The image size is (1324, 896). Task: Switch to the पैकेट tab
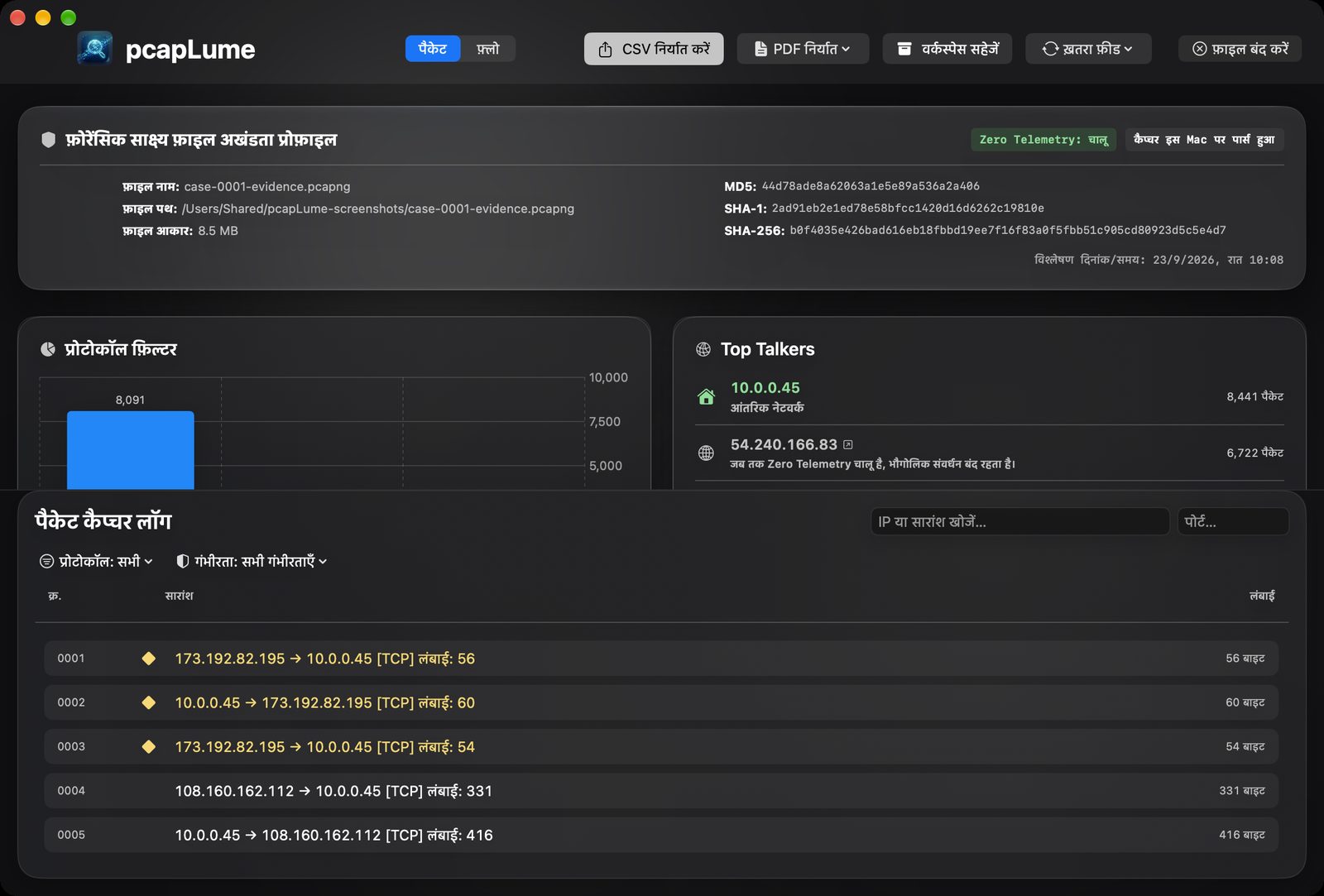point(433,49)
